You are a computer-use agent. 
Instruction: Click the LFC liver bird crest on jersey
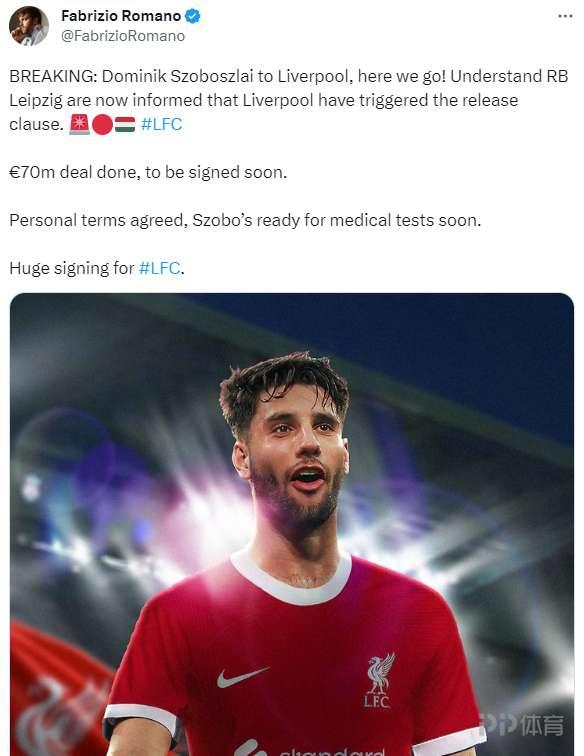click(380, 680)
